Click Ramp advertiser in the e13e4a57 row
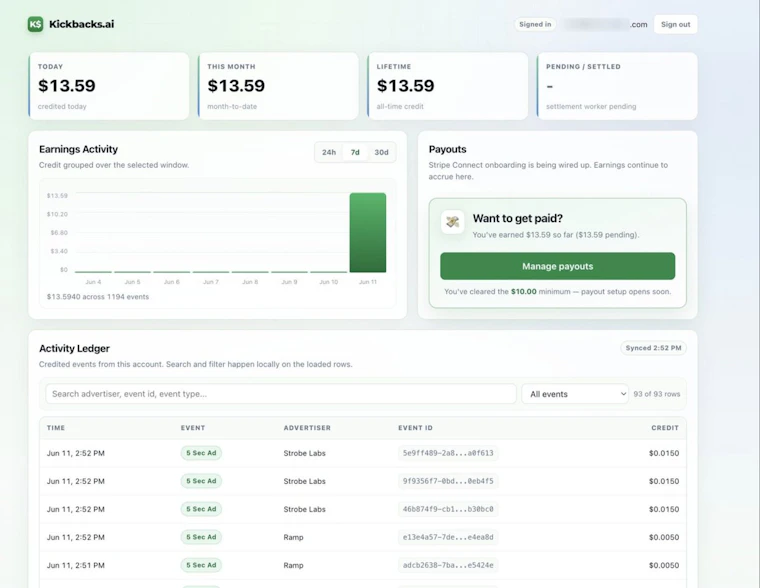 [x=293, y=537]
